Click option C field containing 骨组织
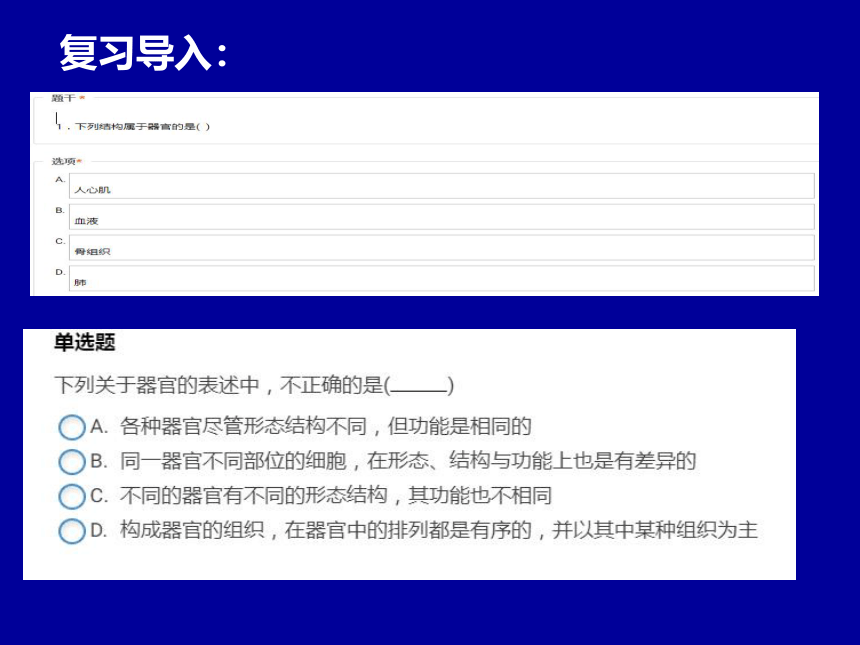 442,247
